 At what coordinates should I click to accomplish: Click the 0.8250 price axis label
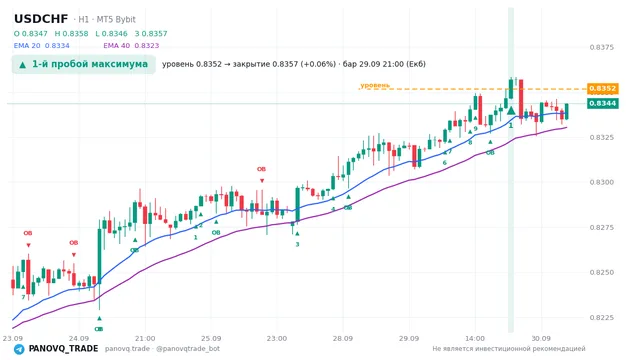(x=602, y=273)
